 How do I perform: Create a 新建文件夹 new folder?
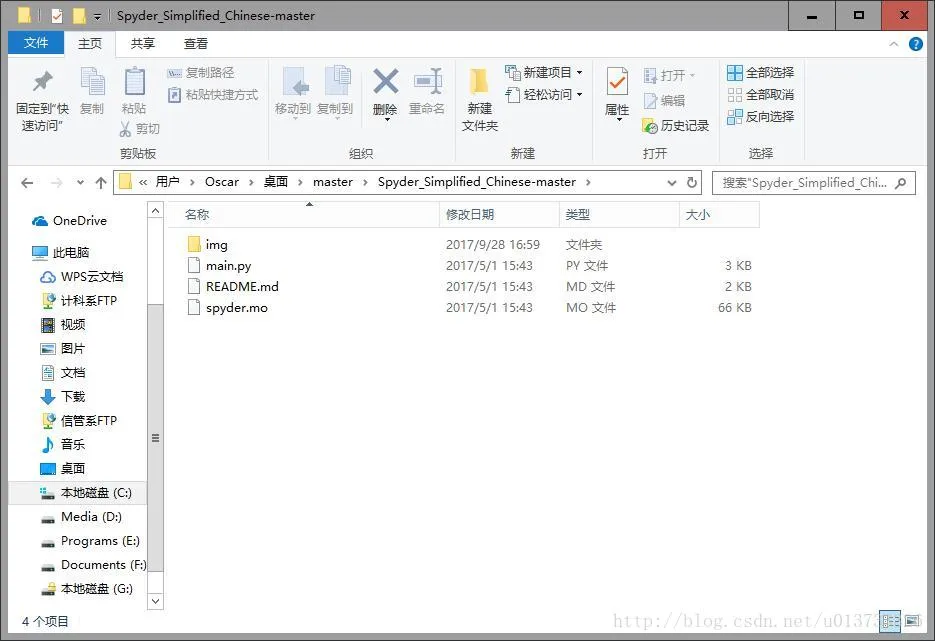[x=479, y=98]
